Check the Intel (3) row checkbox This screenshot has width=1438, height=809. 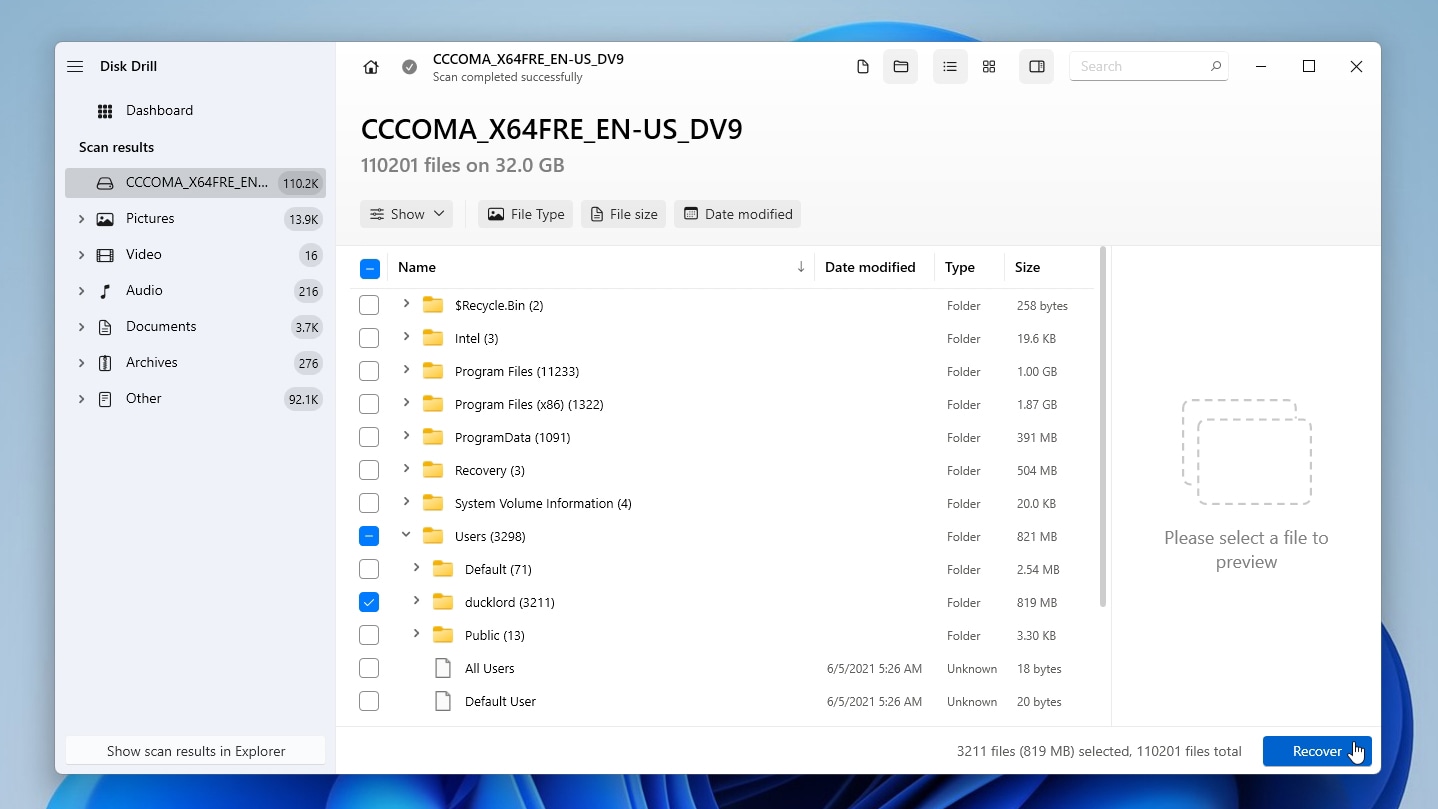pos(369,338)
